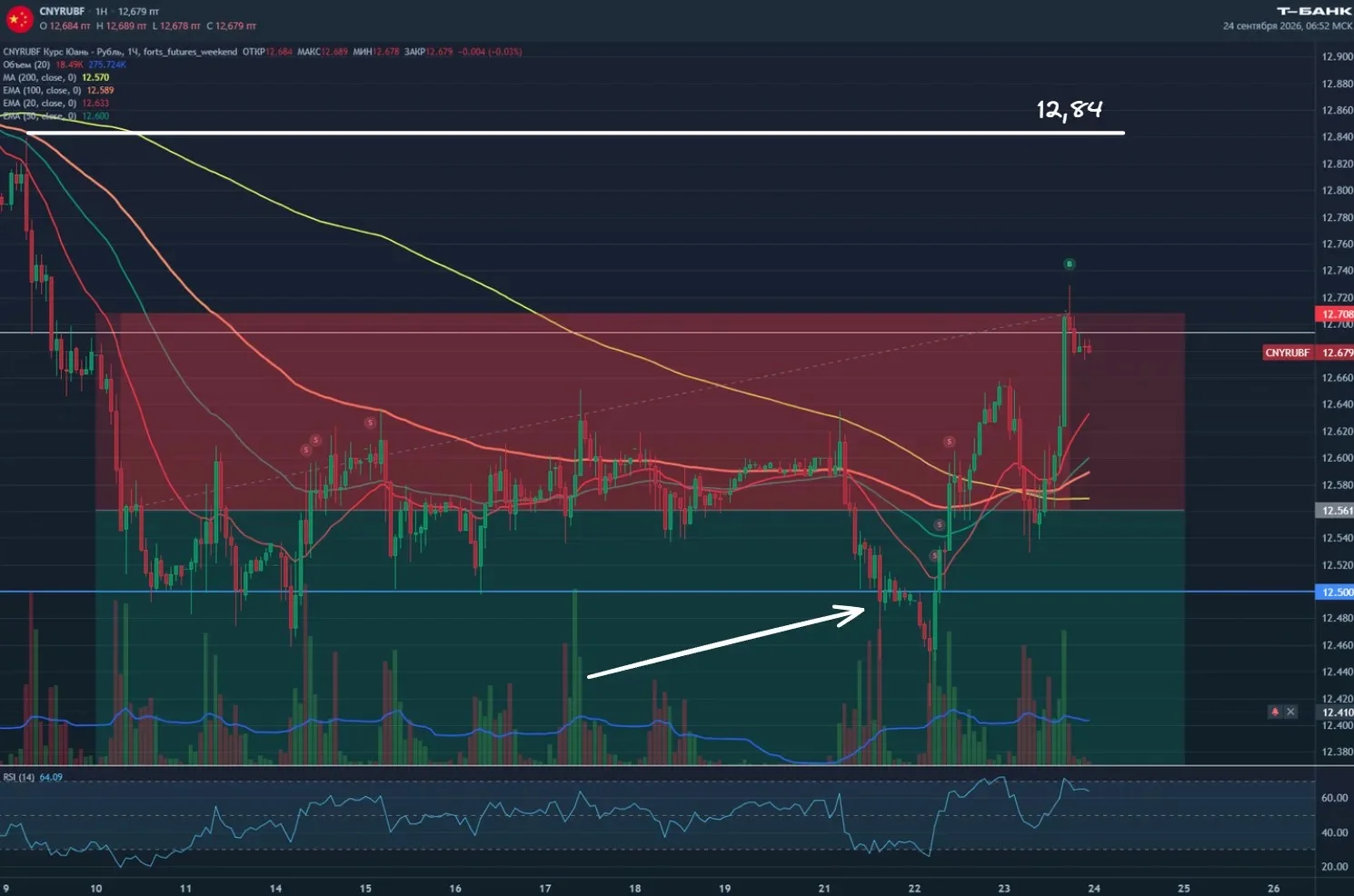Click the date label 10 on time axis
The height and width of the screenshot is (896, 1354).
(x=96, y=888)
